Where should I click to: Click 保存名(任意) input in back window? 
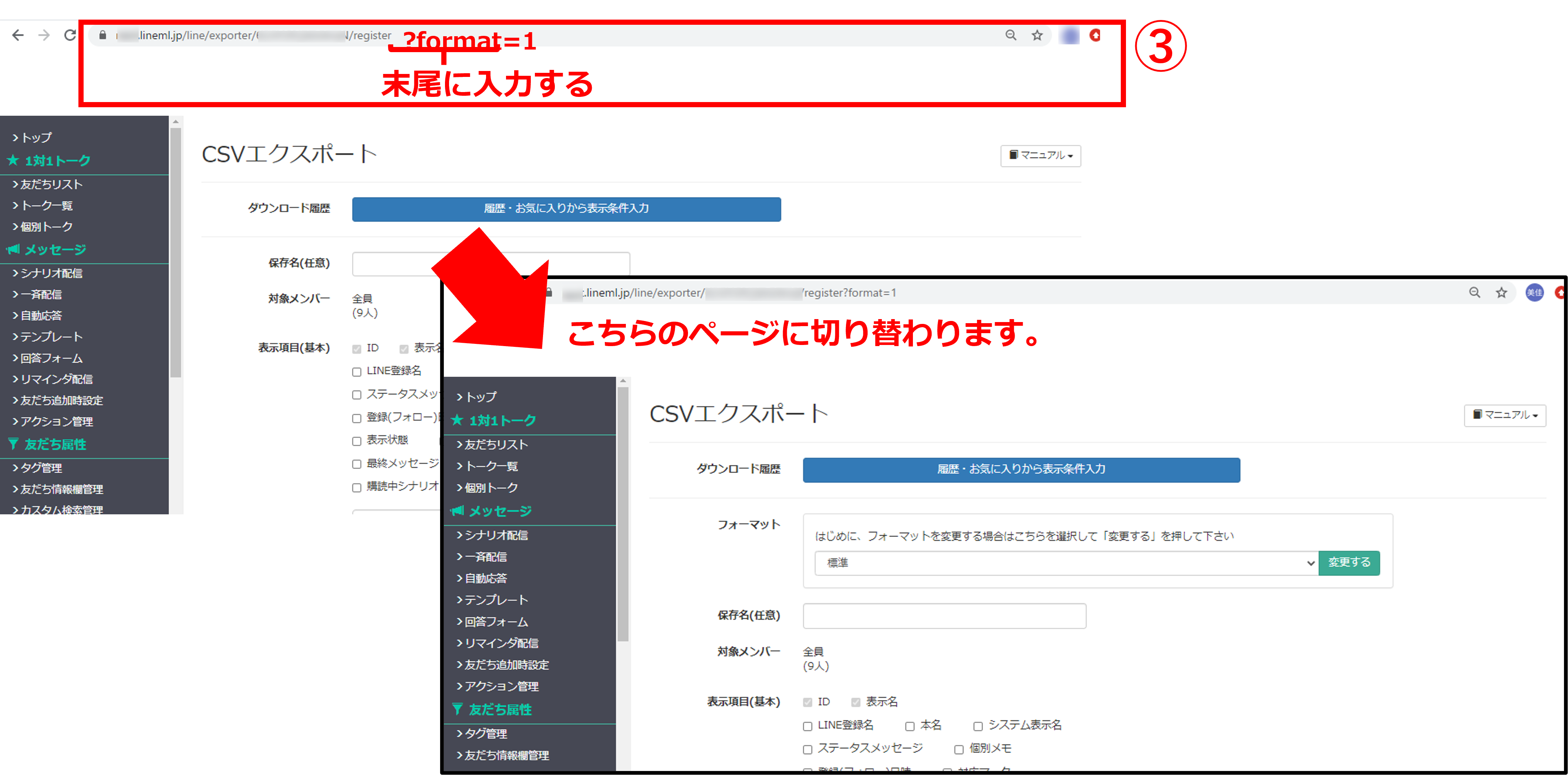490,264
